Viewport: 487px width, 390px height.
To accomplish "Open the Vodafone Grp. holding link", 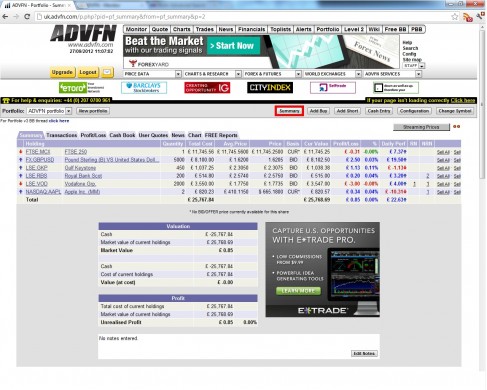I will (80, 184).
